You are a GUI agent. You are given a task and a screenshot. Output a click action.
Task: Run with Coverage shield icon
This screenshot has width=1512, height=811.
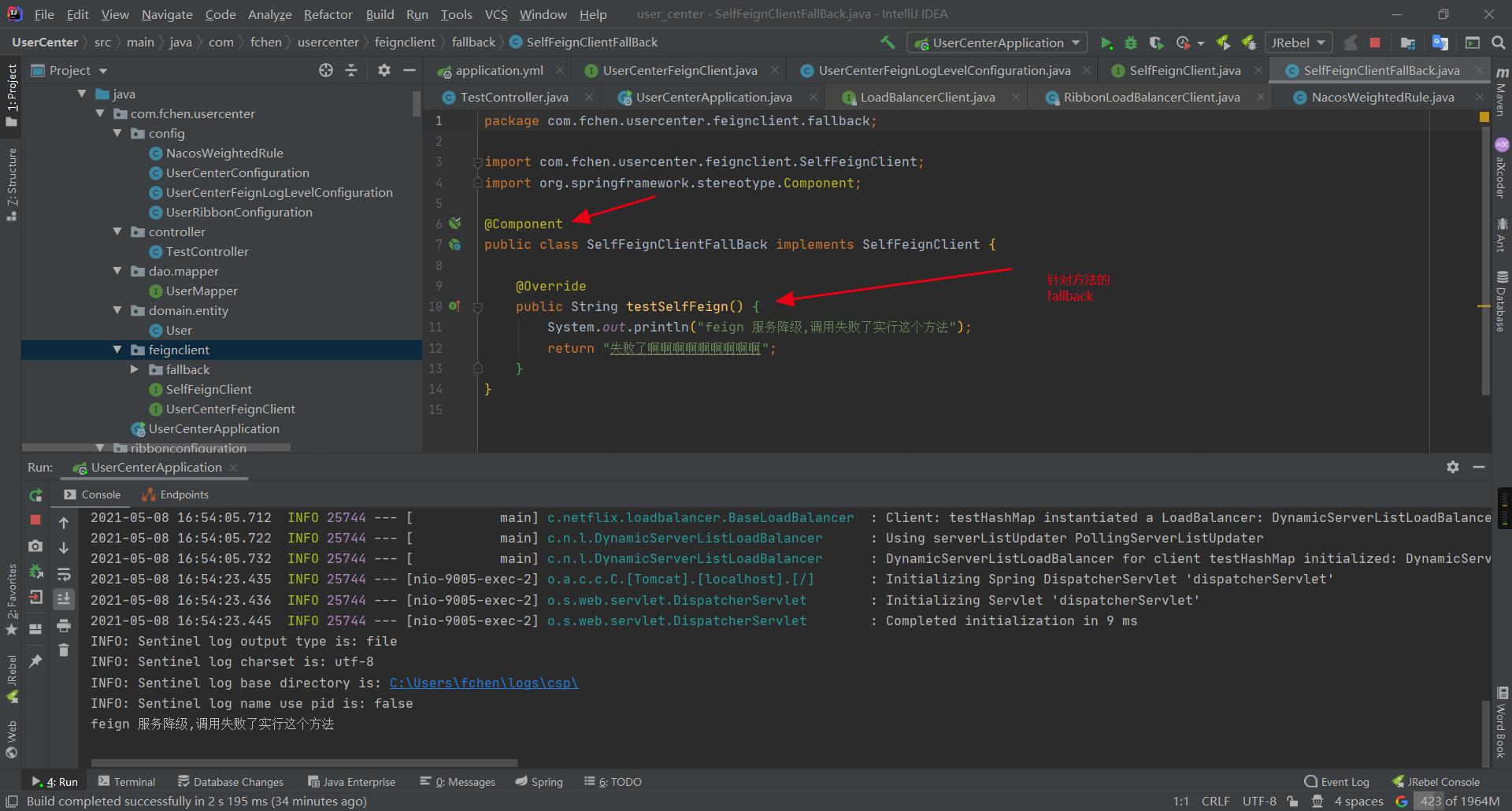[x=1156, y=43]
